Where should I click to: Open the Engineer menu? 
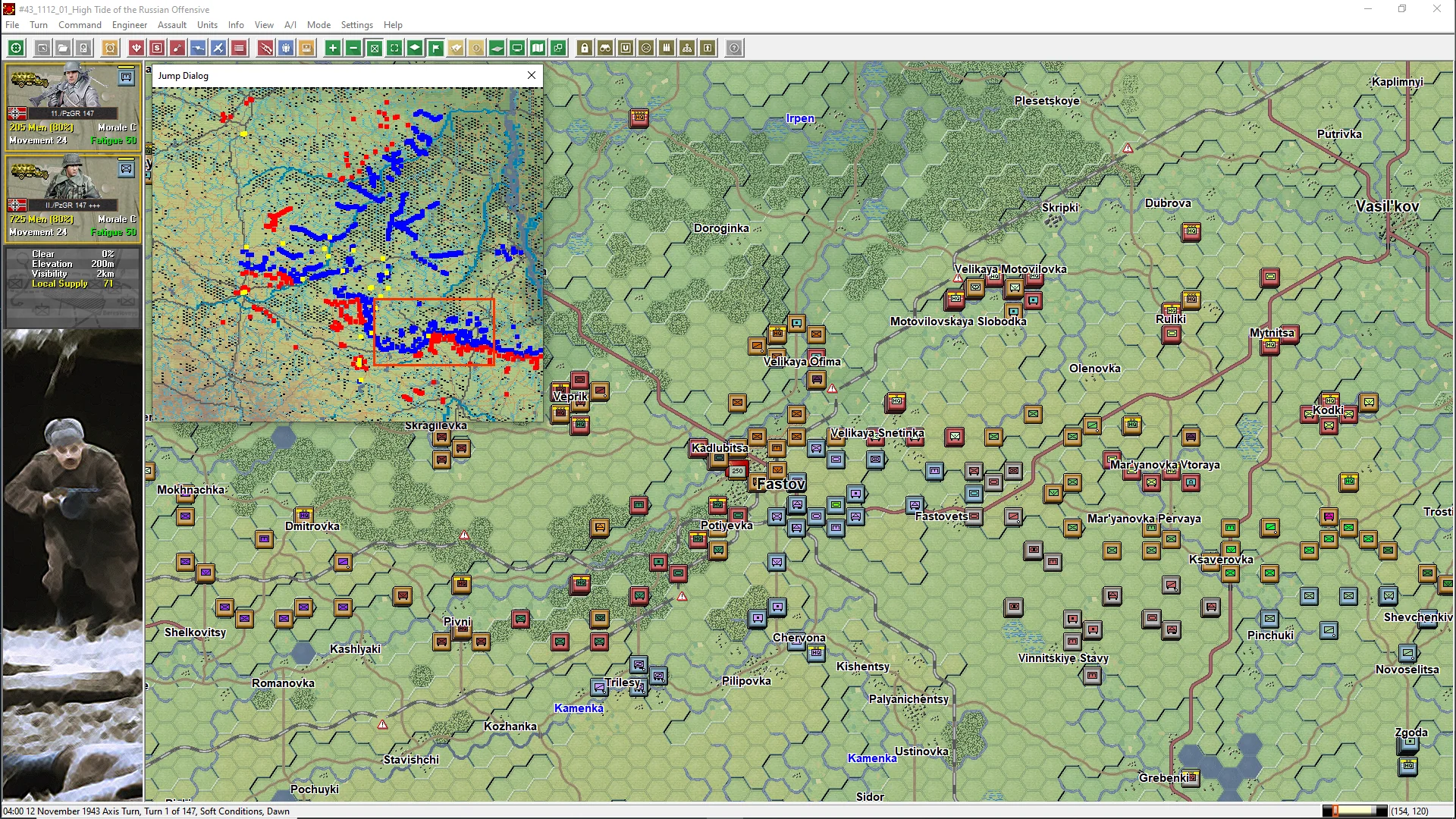(x=130, y=25)
